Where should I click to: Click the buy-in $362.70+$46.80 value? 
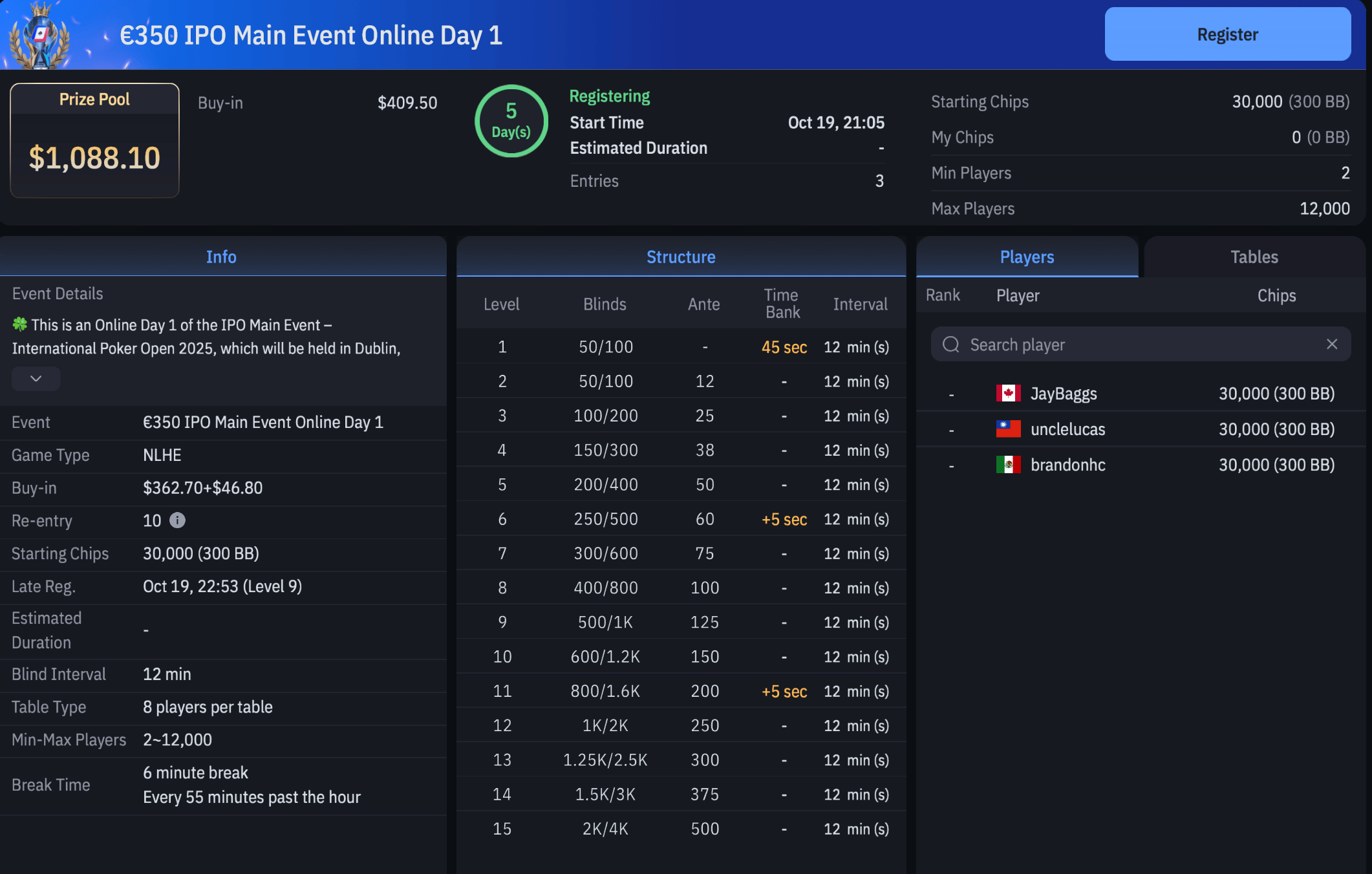click(203, 487)
